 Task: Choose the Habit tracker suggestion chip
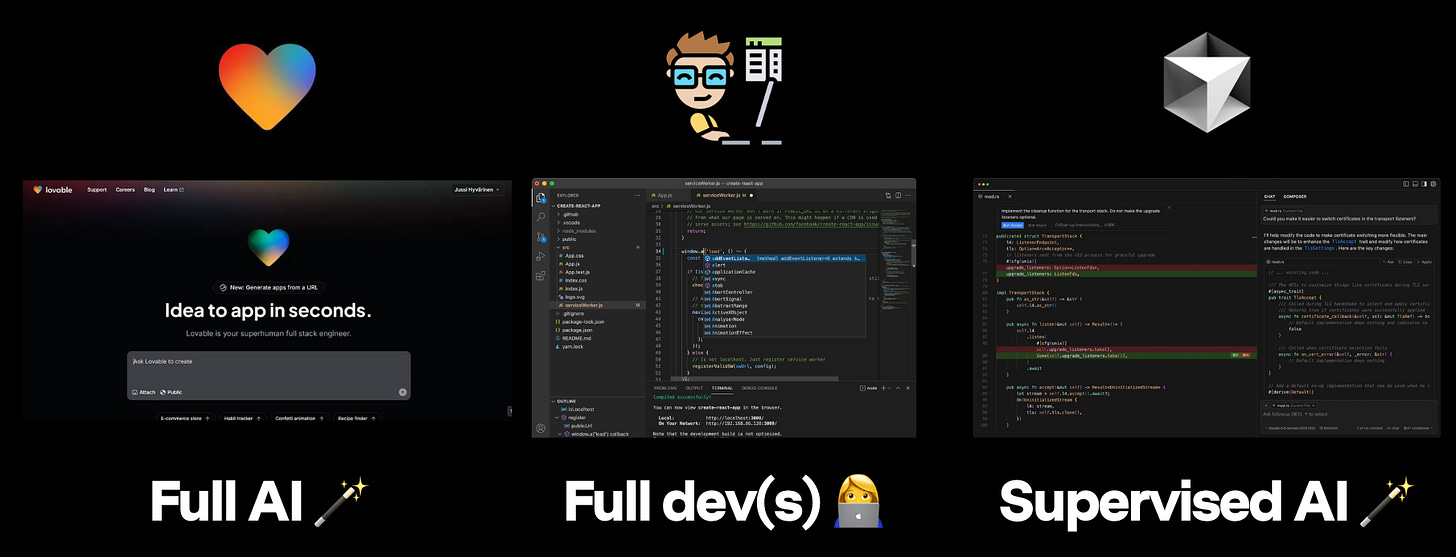click(x=242, y=418)
